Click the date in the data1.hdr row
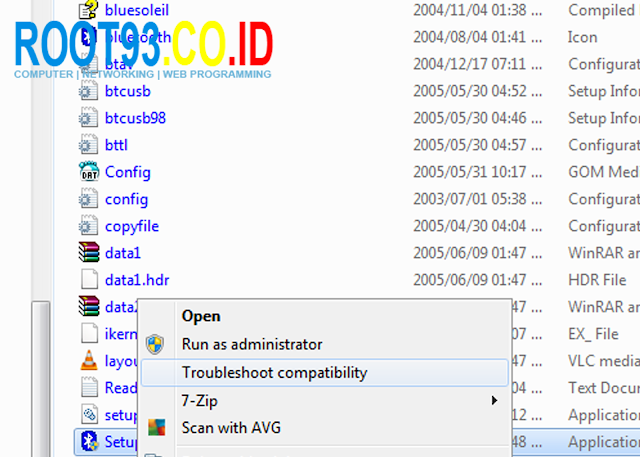The image size is (640, 457). (478, 280)
